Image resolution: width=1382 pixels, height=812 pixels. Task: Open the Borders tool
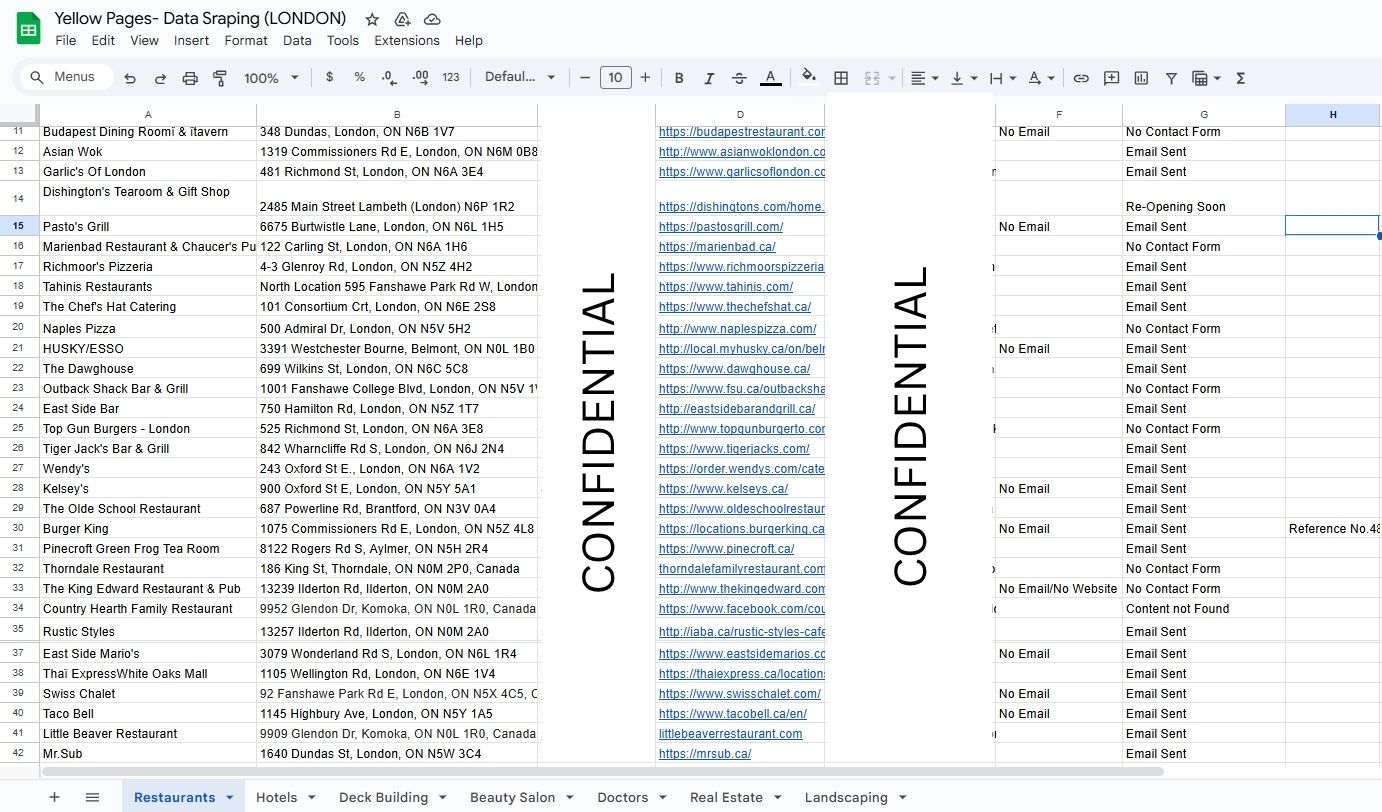pos(841,78)
